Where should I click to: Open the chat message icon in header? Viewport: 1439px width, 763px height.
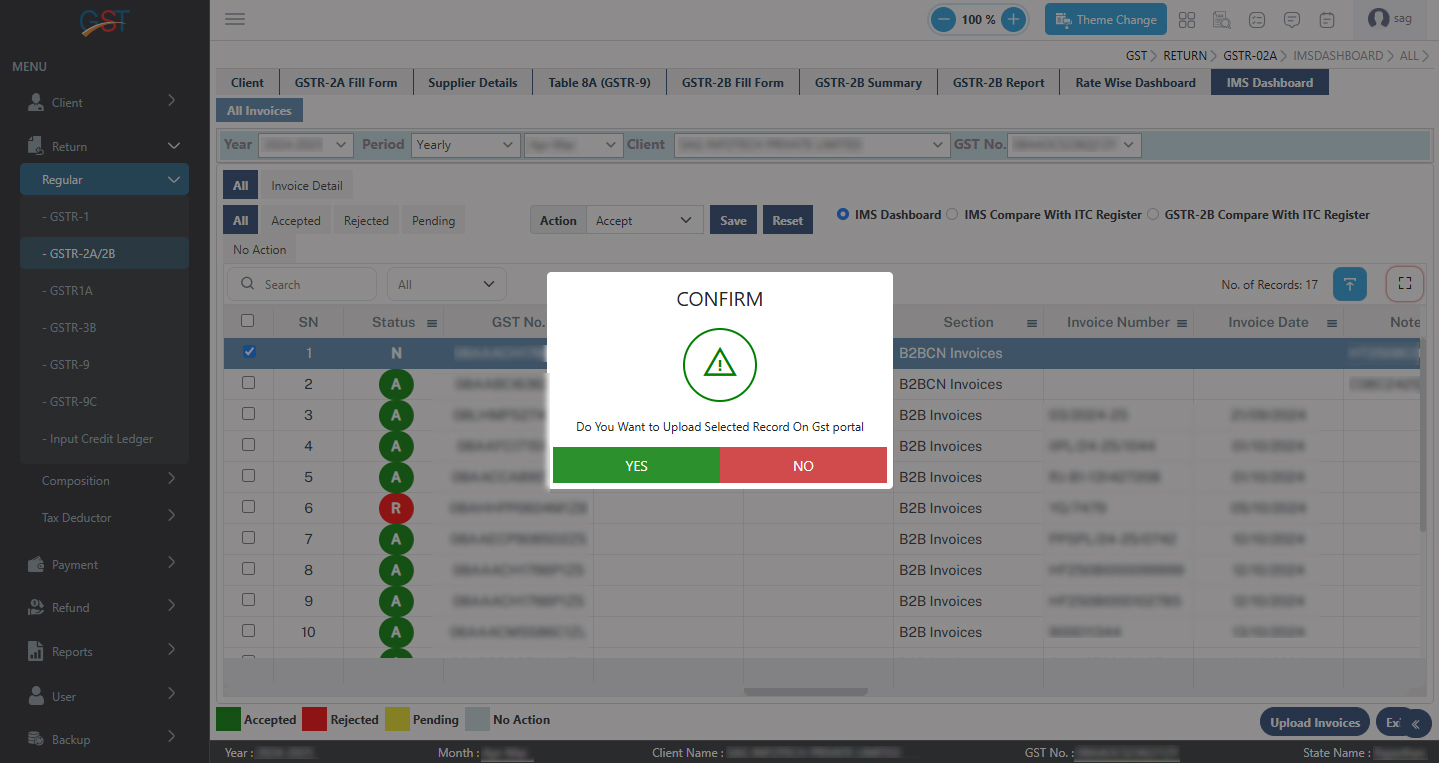tap(1292, 19)
